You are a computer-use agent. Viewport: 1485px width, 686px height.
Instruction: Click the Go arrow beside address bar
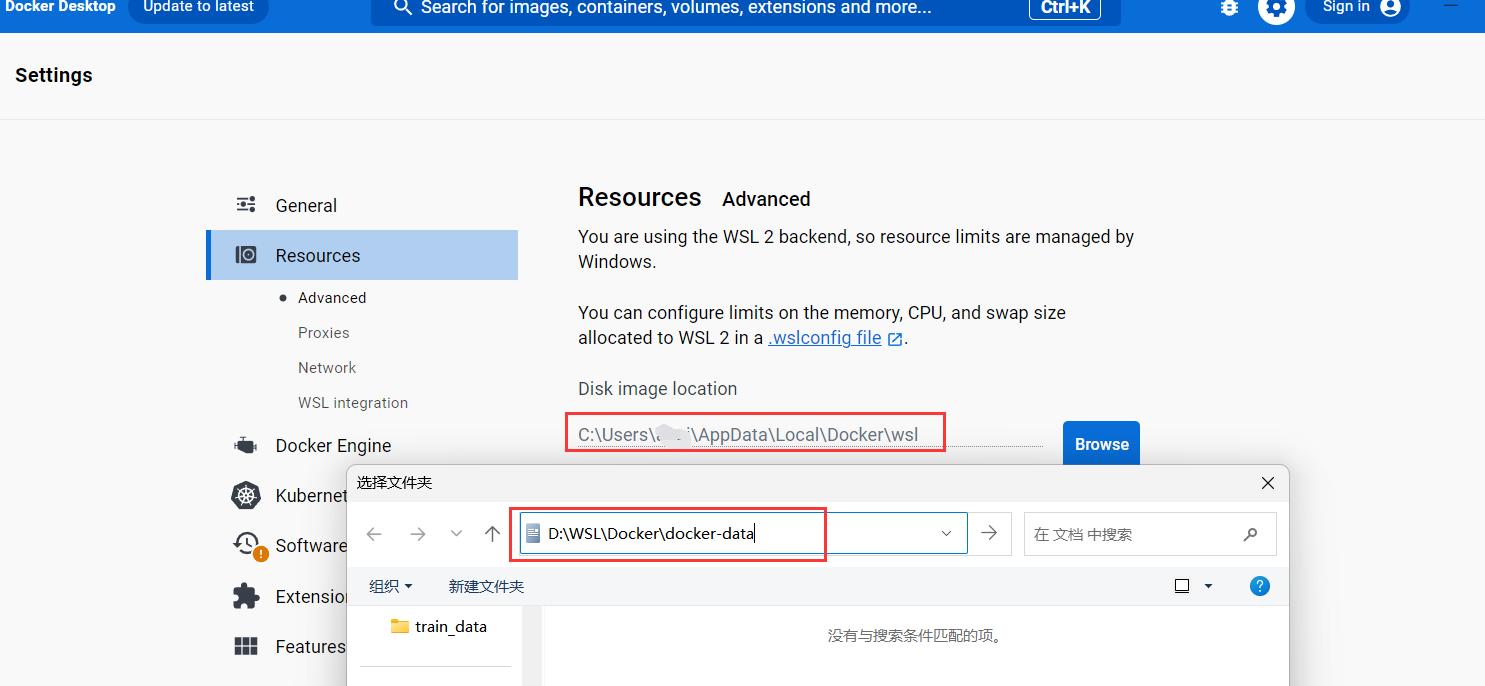tap(989, 533)
